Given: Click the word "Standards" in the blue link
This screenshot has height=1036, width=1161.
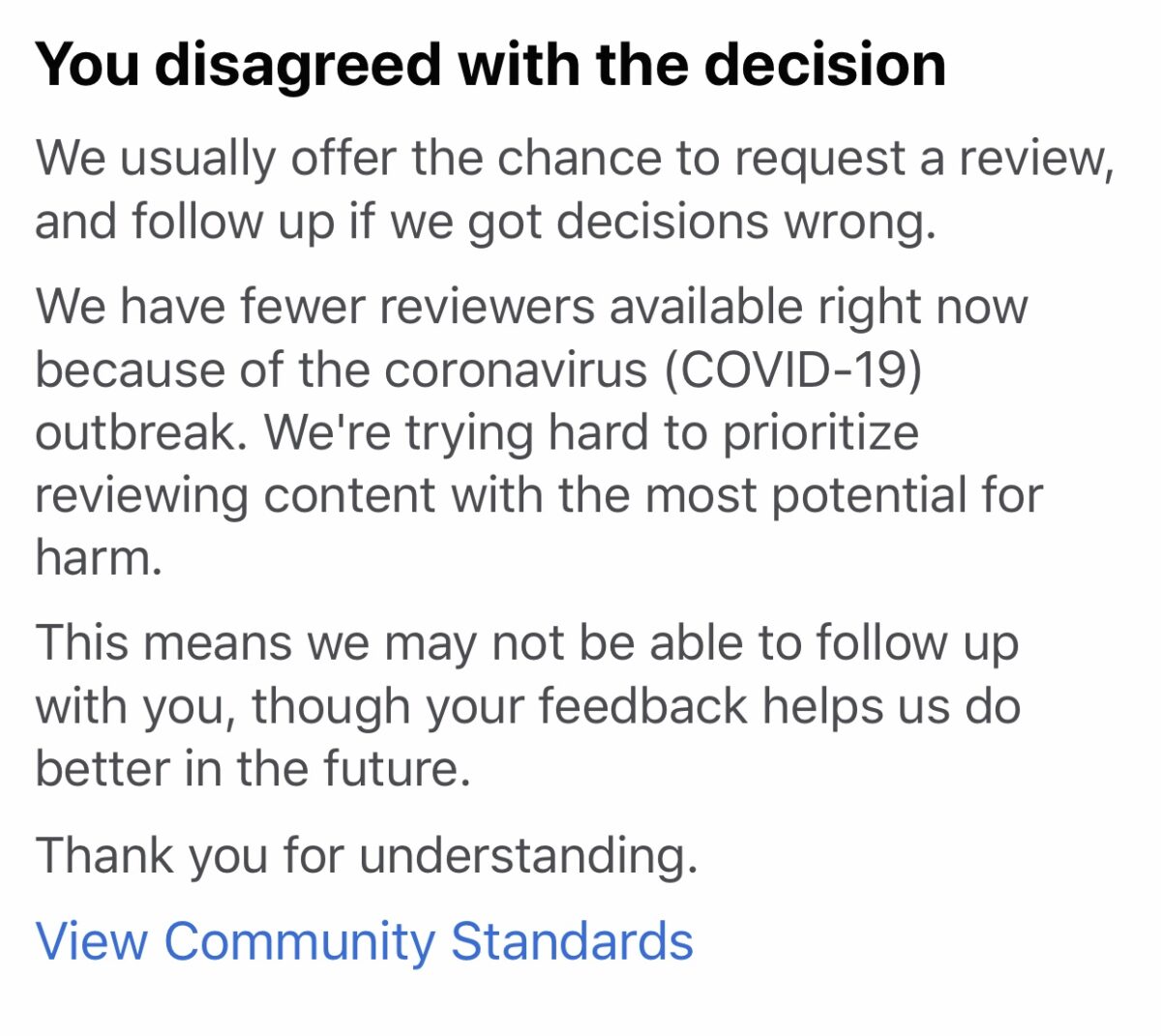Looking at the screenshot, I should (x=572, y=940).
